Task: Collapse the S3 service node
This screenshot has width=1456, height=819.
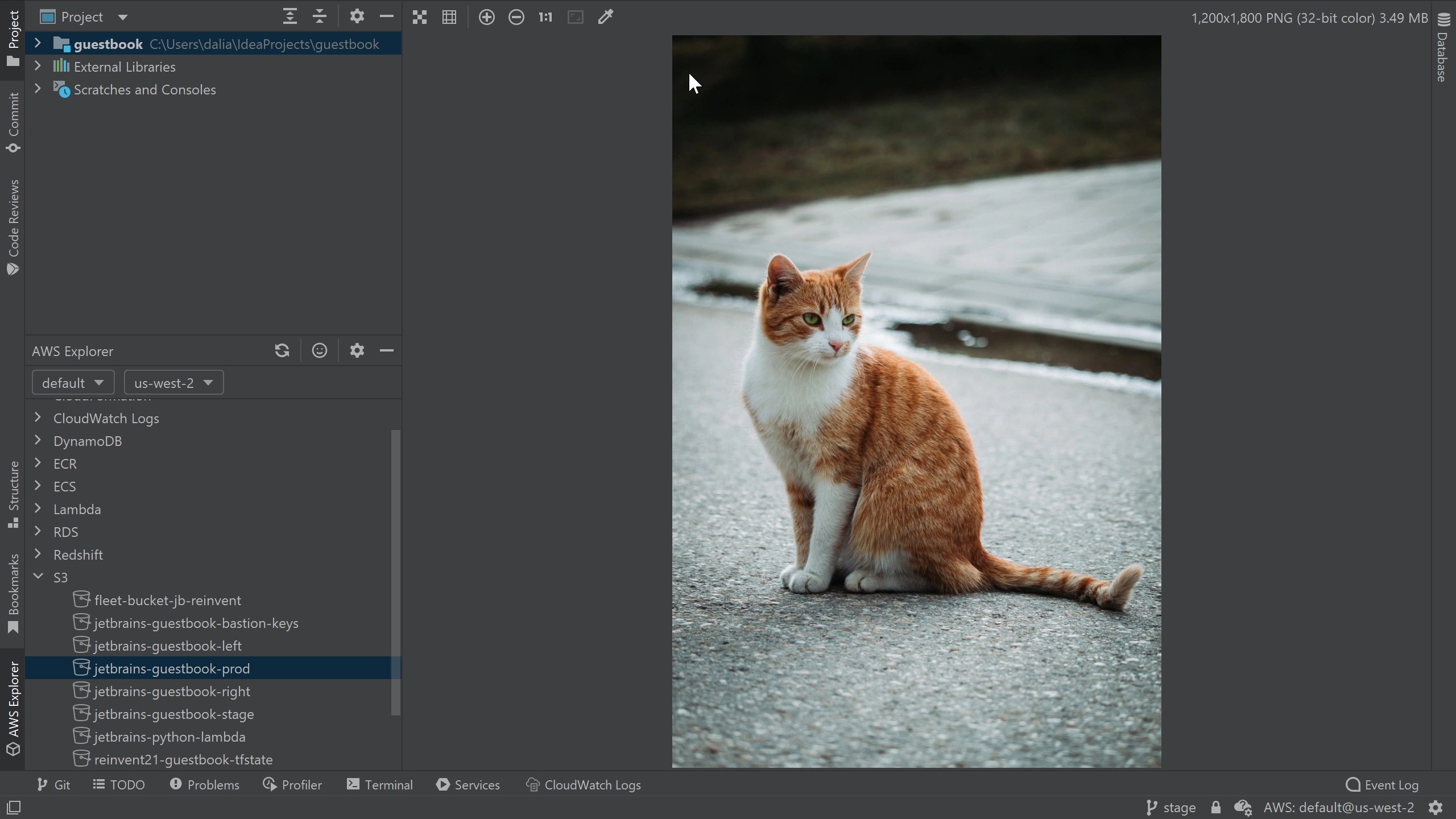Action: [x=38, y=576]
